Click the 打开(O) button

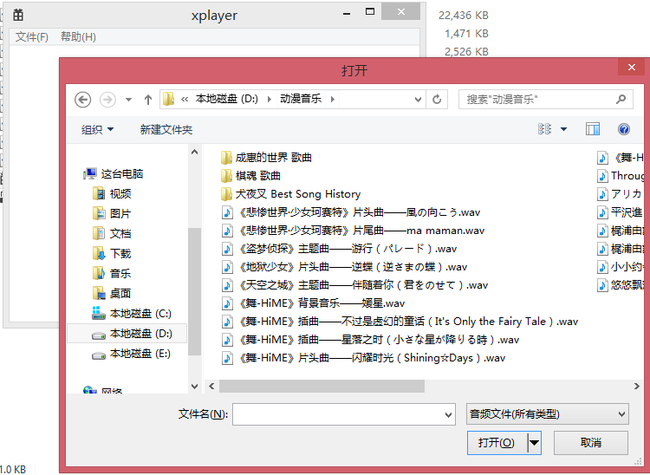(497, 443)
